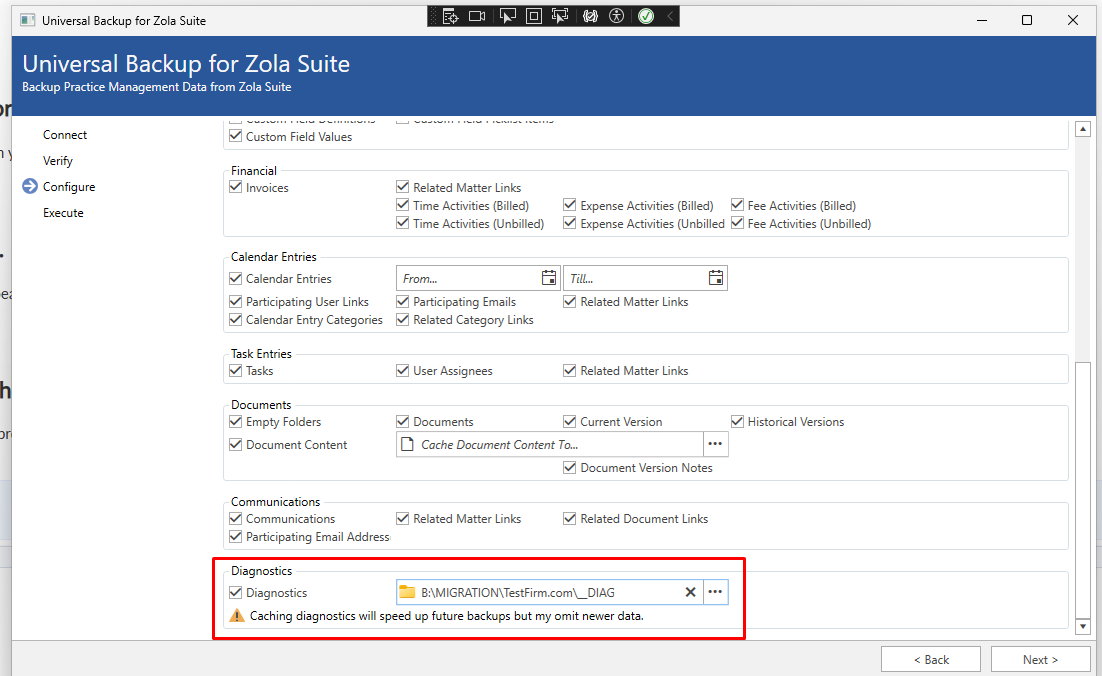
Task: Click the Back button
Action: (x=931, y=659)
